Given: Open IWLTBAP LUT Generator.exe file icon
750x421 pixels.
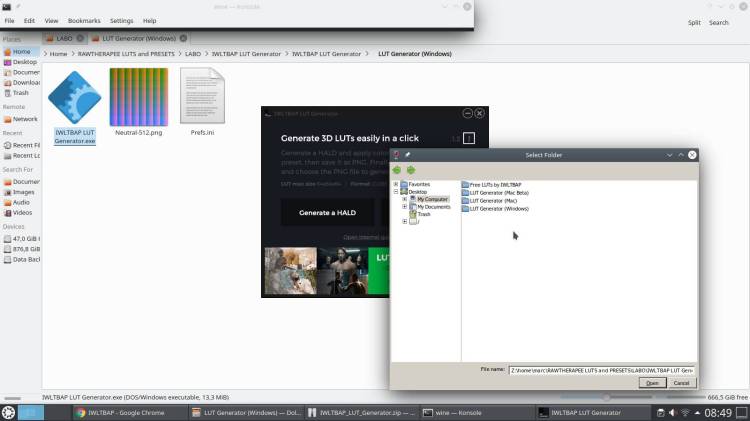Looking at the screenshot, I should (75, 97).
